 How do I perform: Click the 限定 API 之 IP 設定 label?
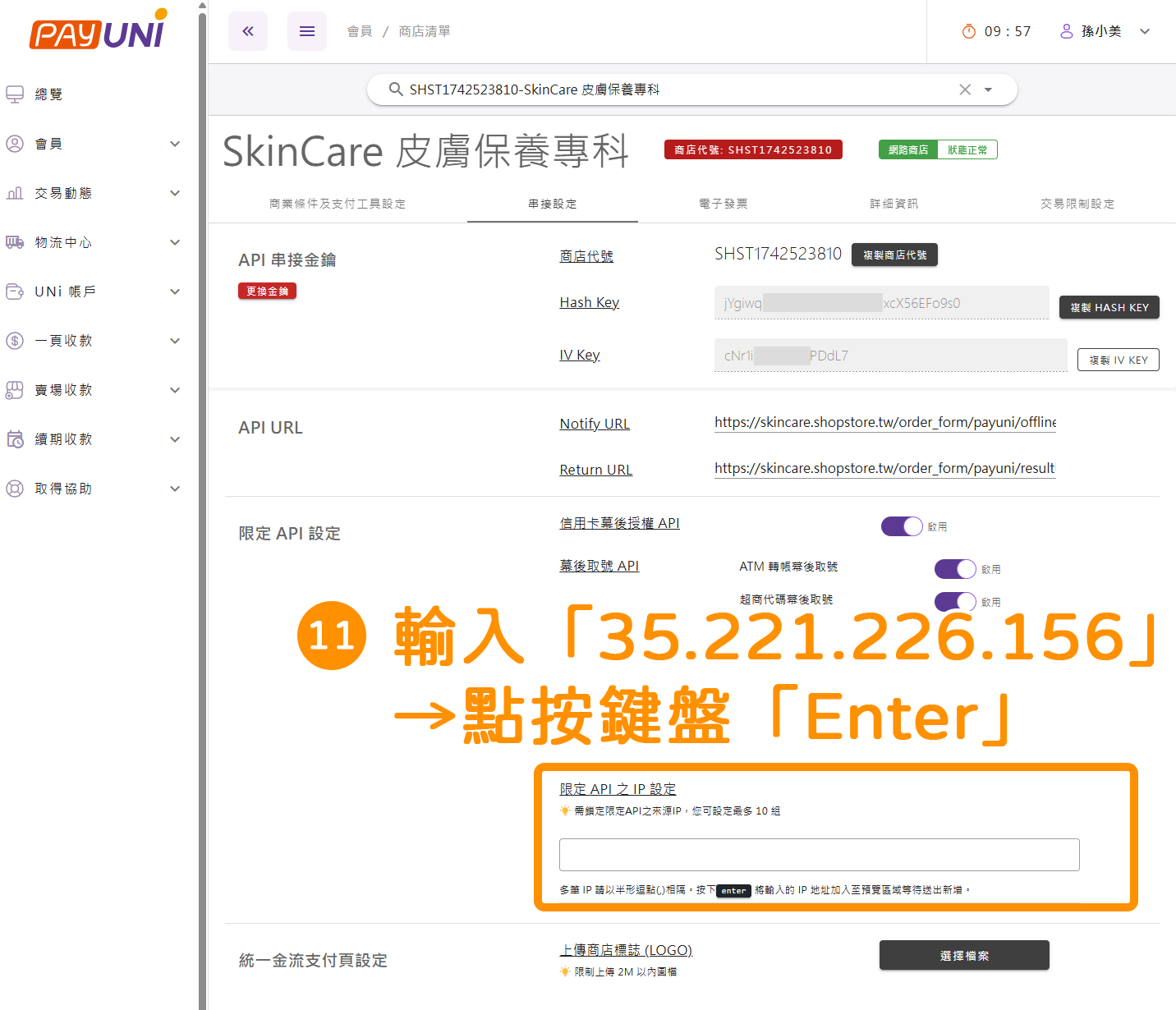618,789
